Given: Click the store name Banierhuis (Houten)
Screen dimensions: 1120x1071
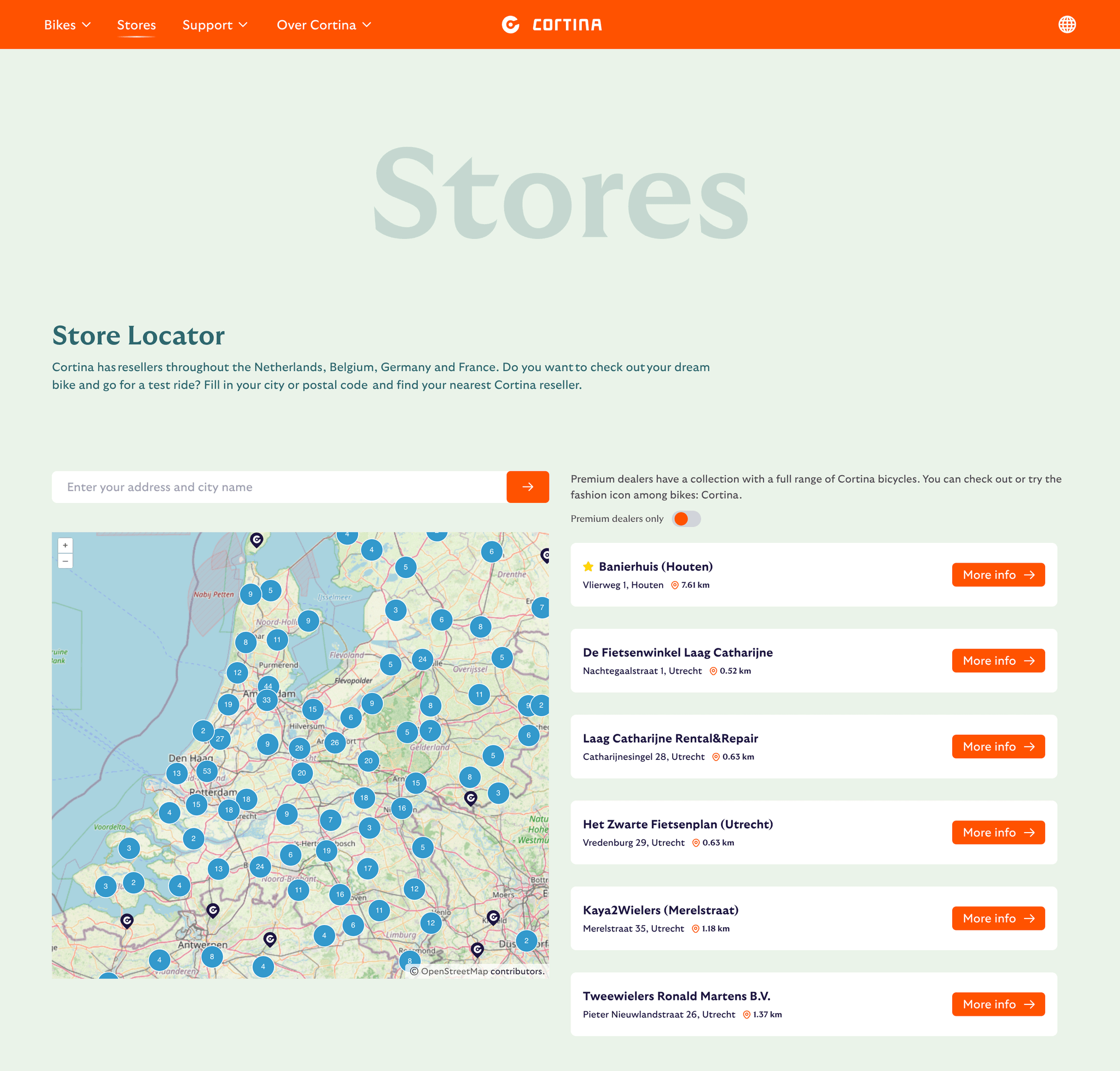Looking at the screenshot, I should [x=655, y=566].
